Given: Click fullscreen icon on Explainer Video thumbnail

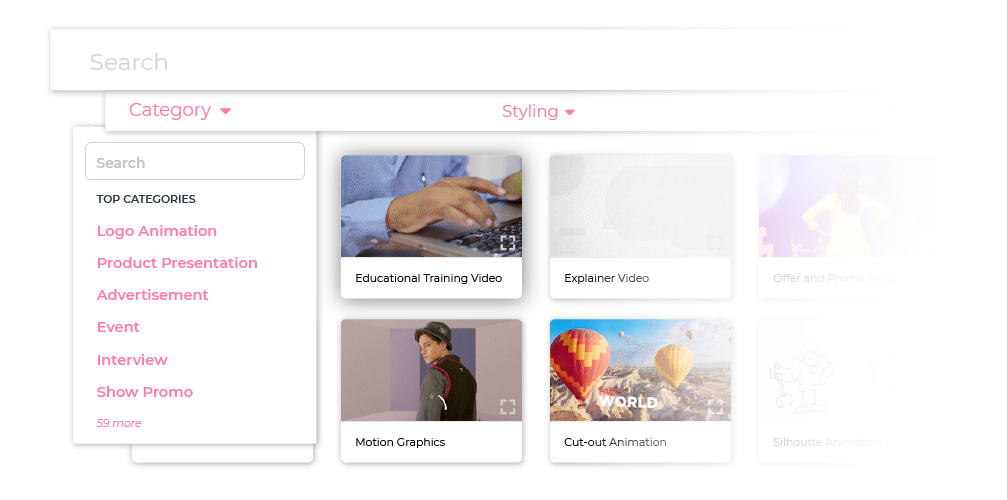Looking at the screenshot, I should [715, 243].
